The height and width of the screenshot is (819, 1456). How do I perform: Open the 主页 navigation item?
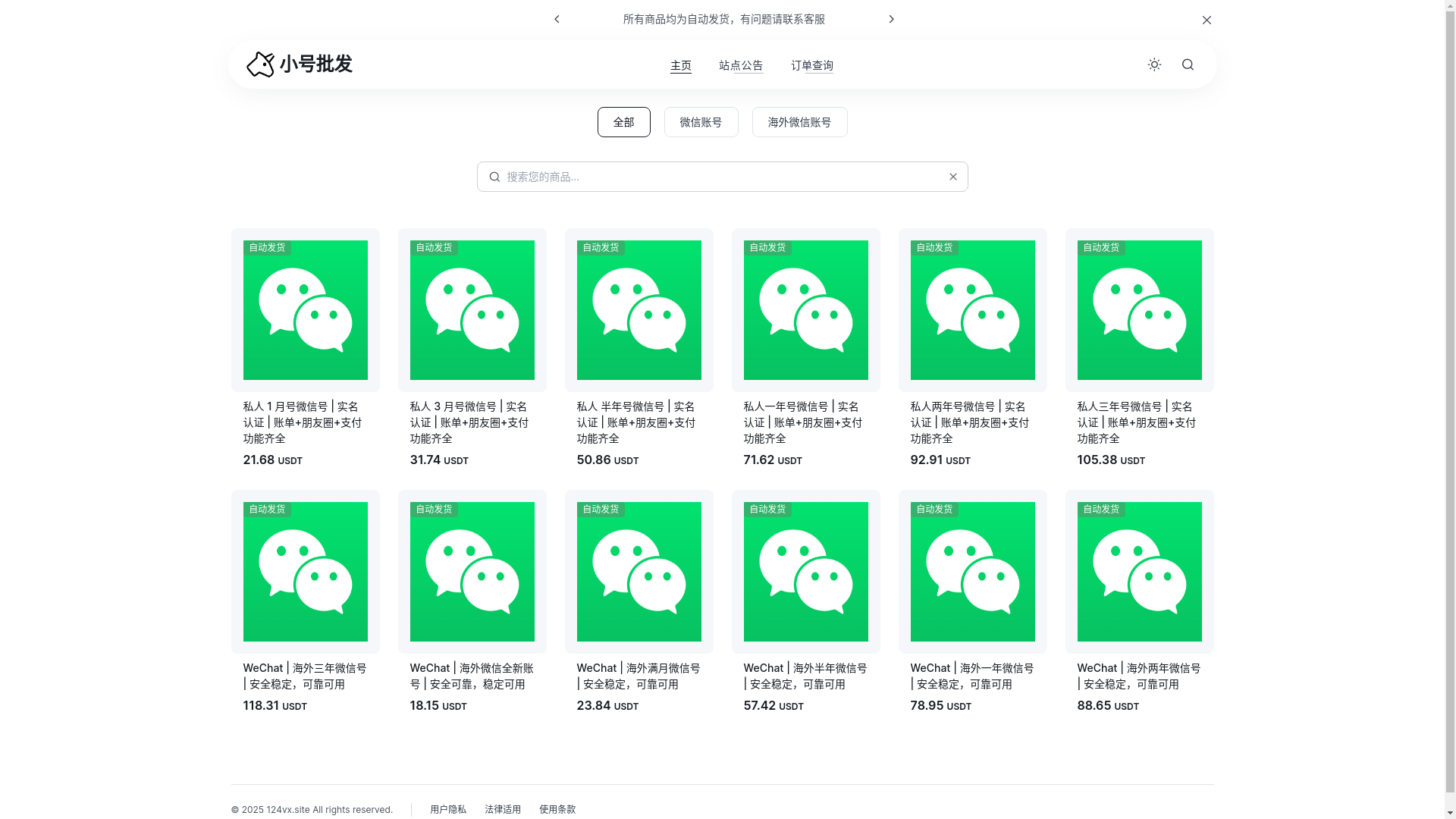tap(681, 65)
